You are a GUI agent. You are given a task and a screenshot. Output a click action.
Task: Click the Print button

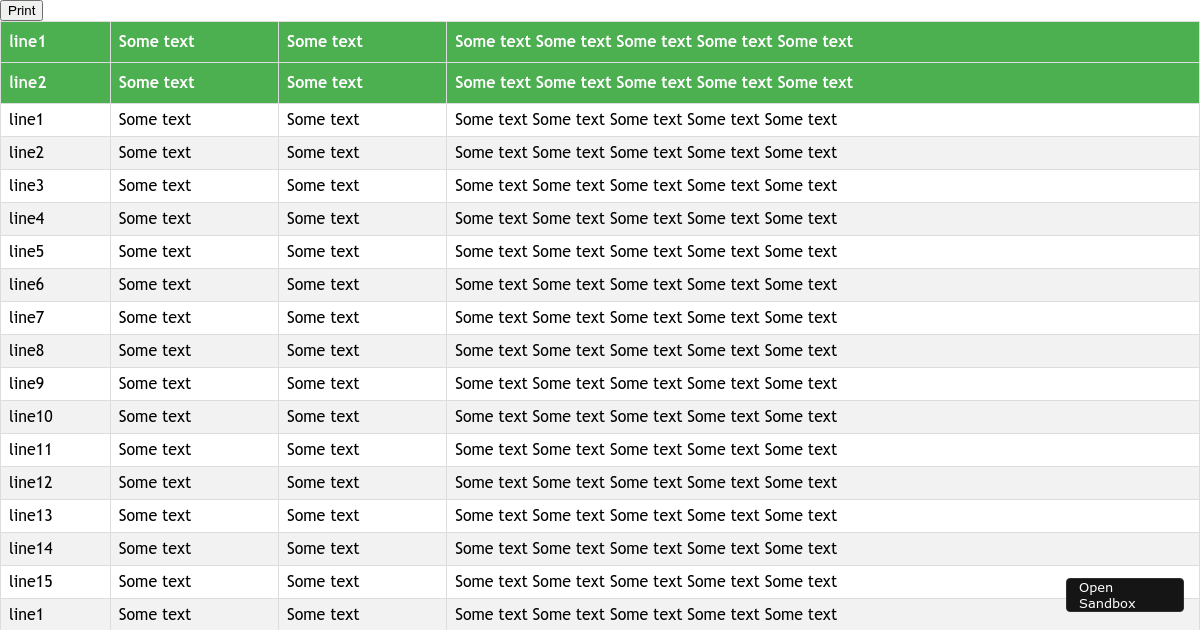point(21,10)
